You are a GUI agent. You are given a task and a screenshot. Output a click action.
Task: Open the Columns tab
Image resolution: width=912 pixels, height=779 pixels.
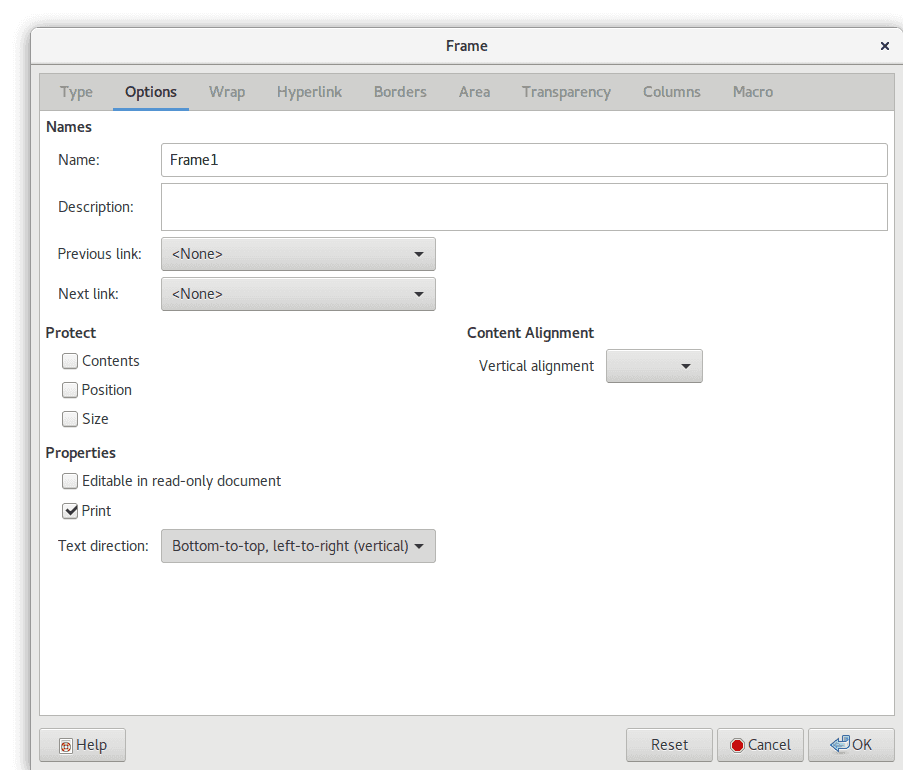point(671,91)
